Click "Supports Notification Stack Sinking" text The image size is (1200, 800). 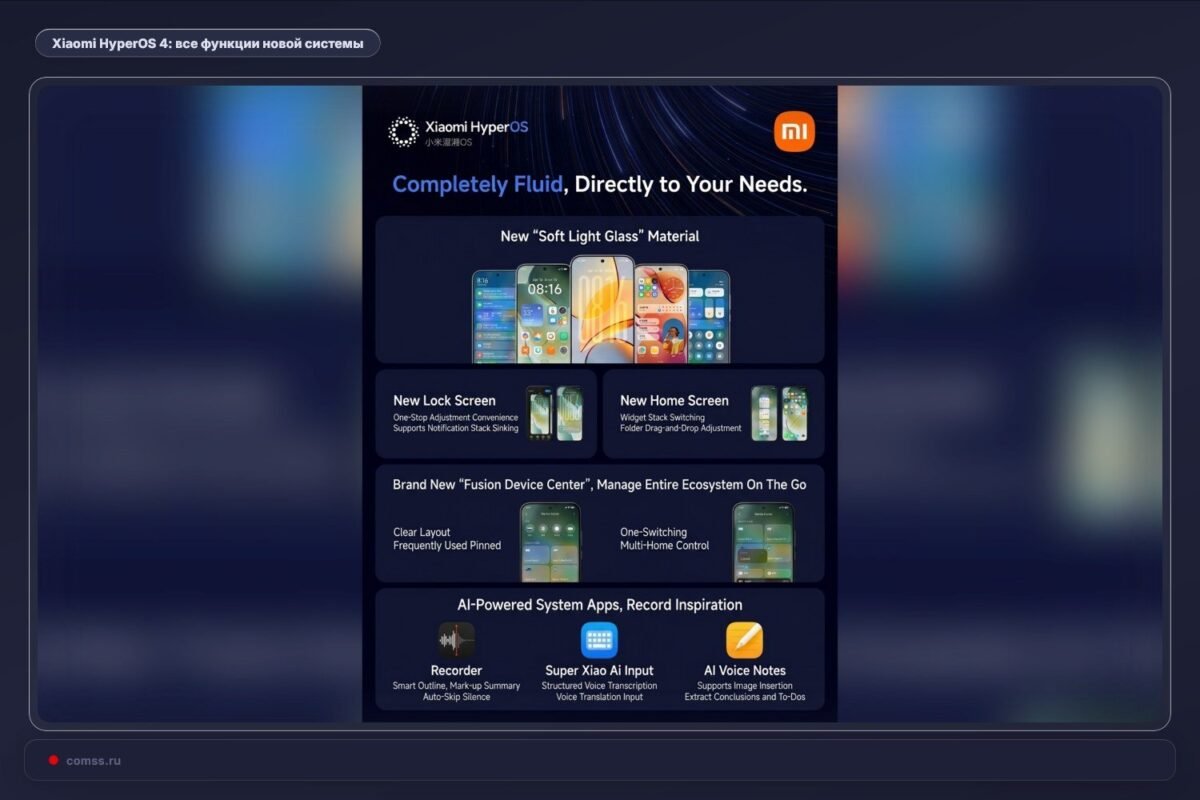(x=456, y=429)
